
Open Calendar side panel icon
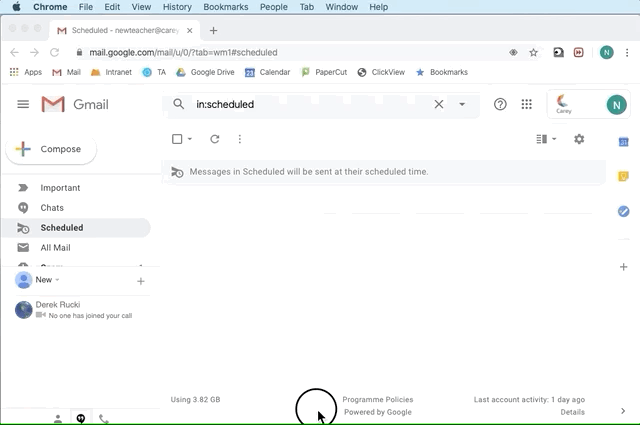623,142
